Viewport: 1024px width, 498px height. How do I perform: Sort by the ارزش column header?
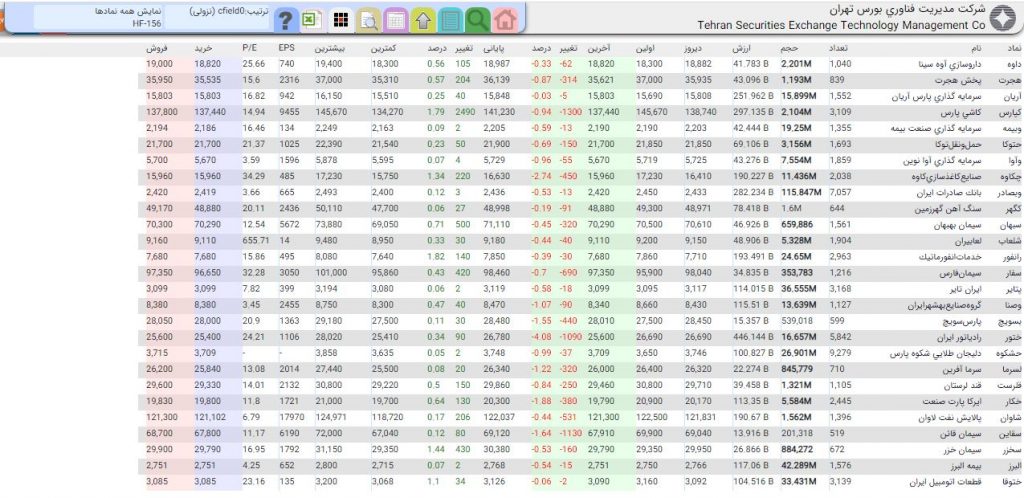tap(743, 48)
